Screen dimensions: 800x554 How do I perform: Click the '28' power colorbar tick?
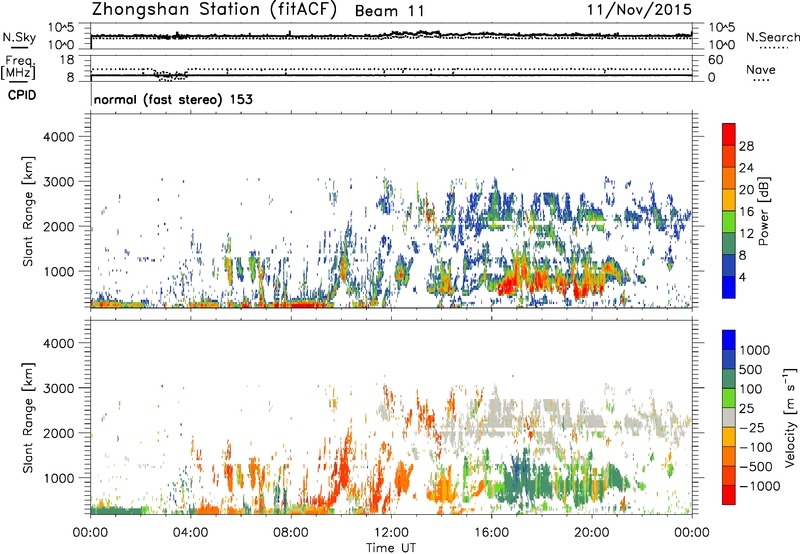746,146
